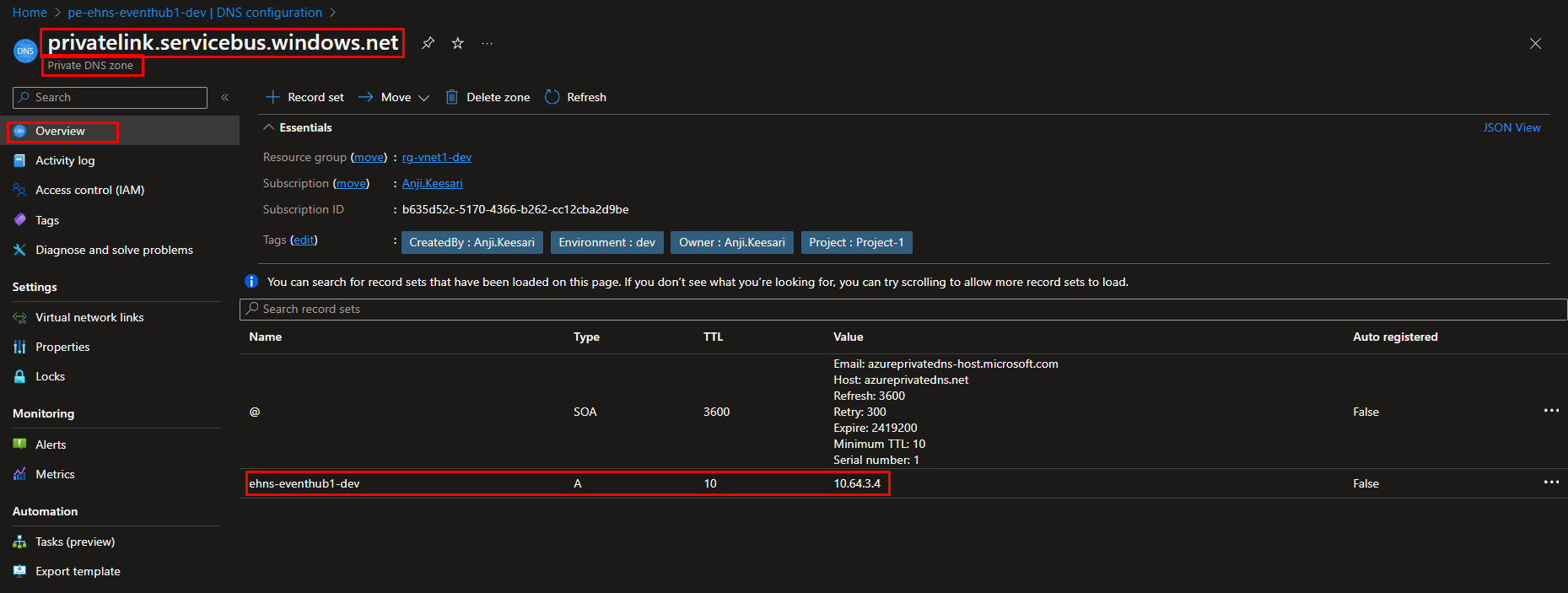Click the green Alerts icon
The image size is (1568, 593).
click(x=20, y=445)
